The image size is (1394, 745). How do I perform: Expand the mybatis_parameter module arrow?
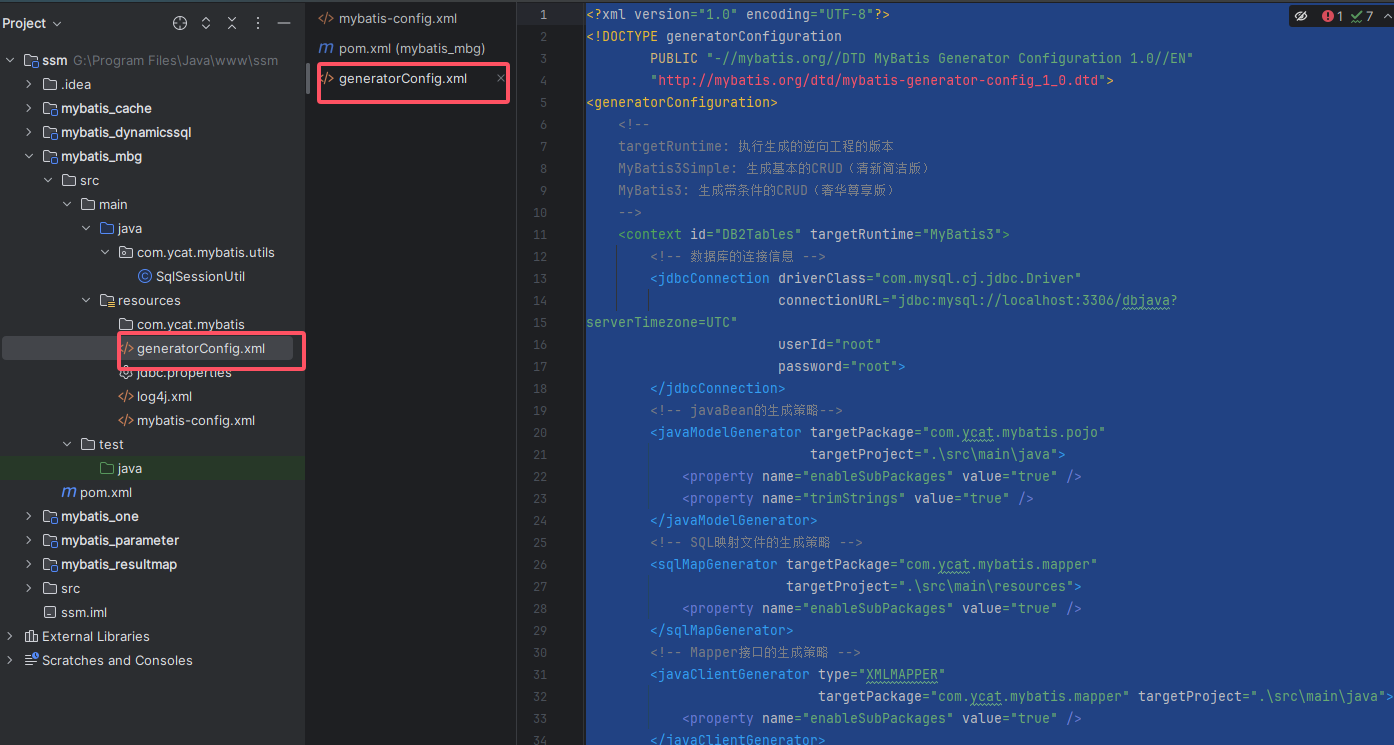(x=29, y=540)
